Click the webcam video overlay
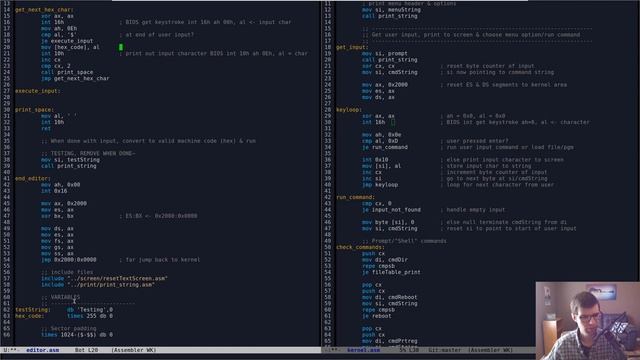 588,320
